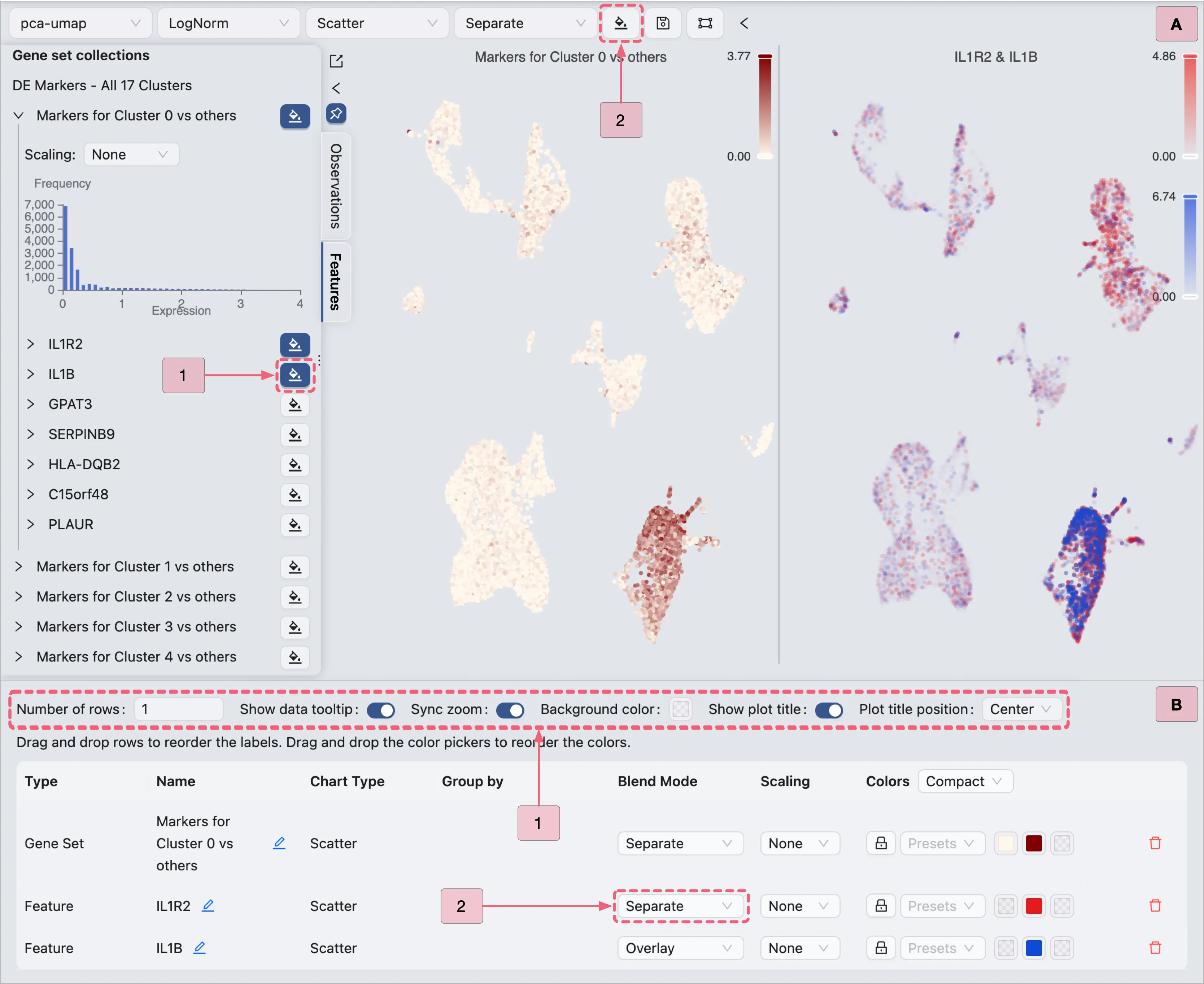Screen dimensions: 1204x984
Task: Click the lock icon in the Gene Set row
Action: pos(880,843)
